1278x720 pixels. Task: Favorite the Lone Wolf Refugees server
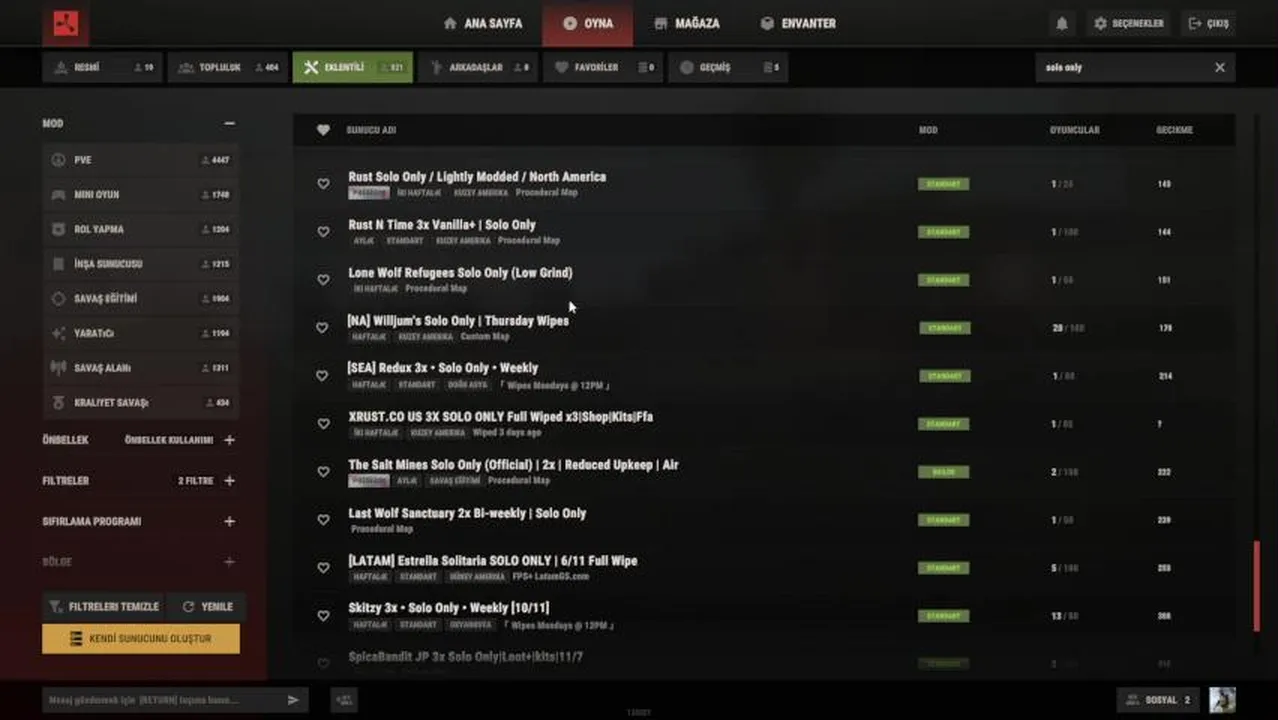point(323,280)
